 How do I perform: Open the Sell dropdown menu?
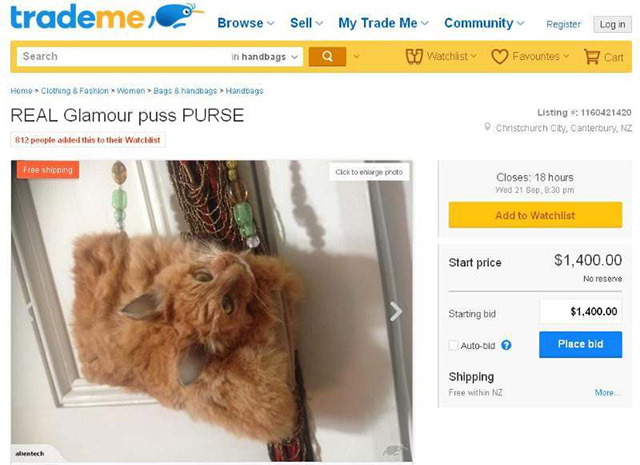(x=307, y=23)
